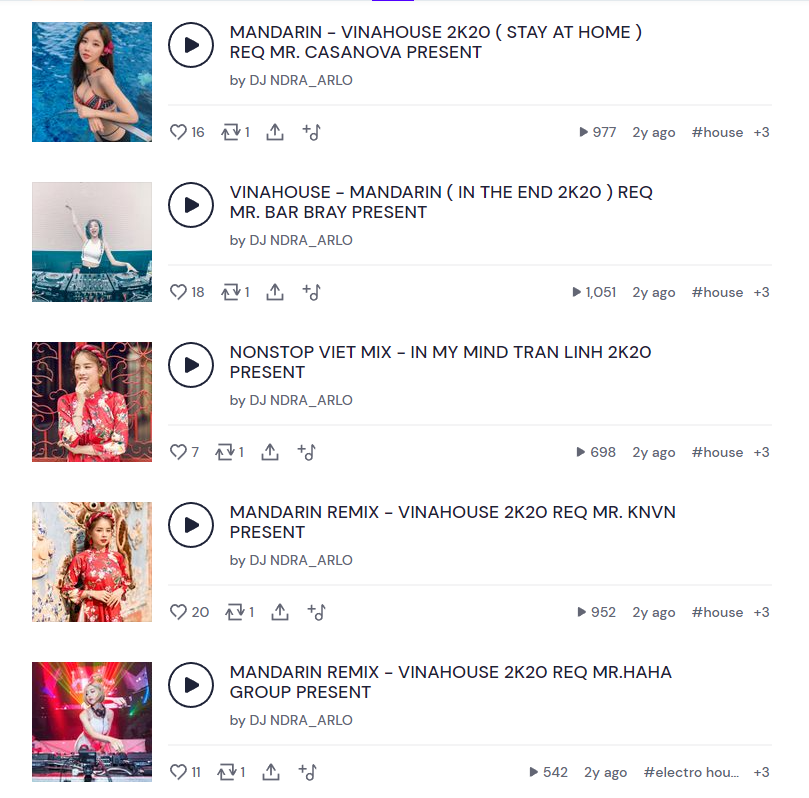Play MANDARIN – VINAHOUSE 2K20 (STAY AT HOME) track
This screenshot has height=798, width=809.
click(191, 45)
